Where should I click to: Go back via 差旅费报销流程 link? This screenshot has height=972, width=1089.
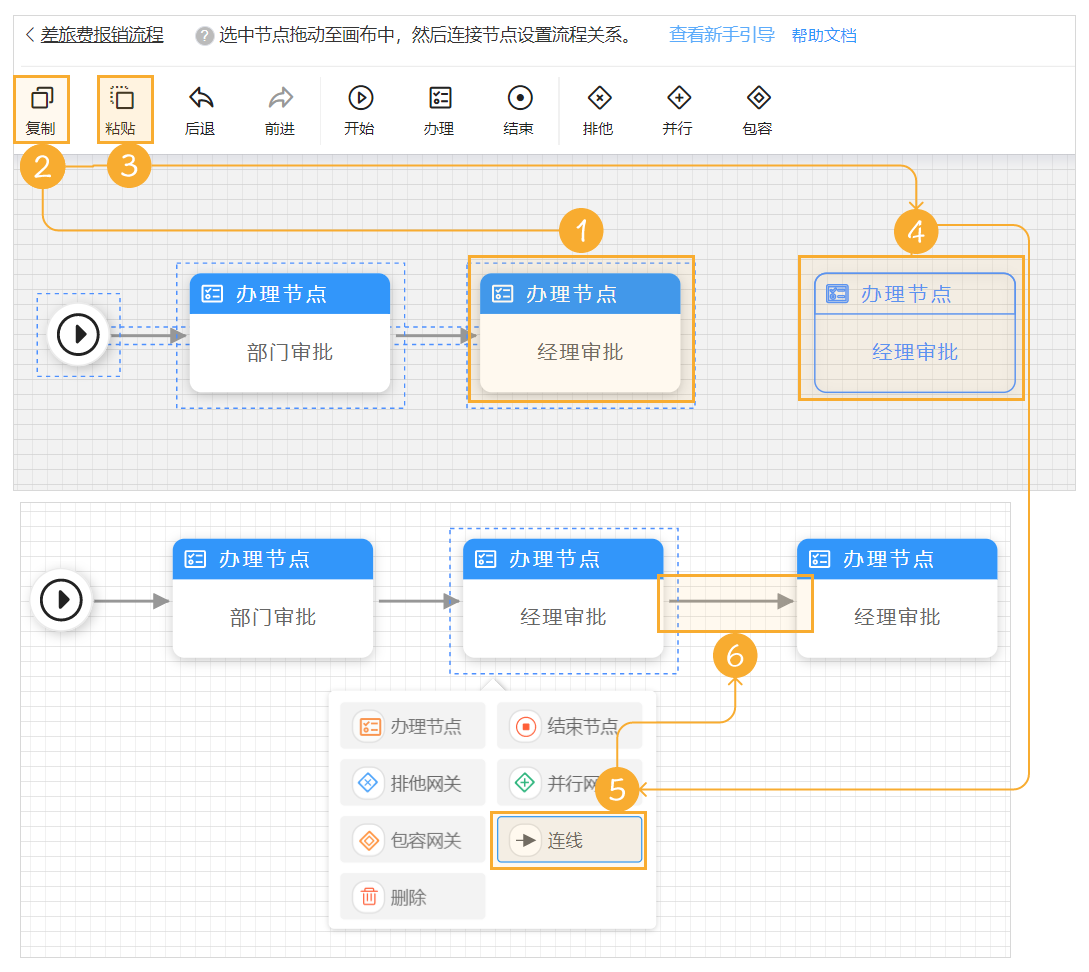(x=101, y=35)
